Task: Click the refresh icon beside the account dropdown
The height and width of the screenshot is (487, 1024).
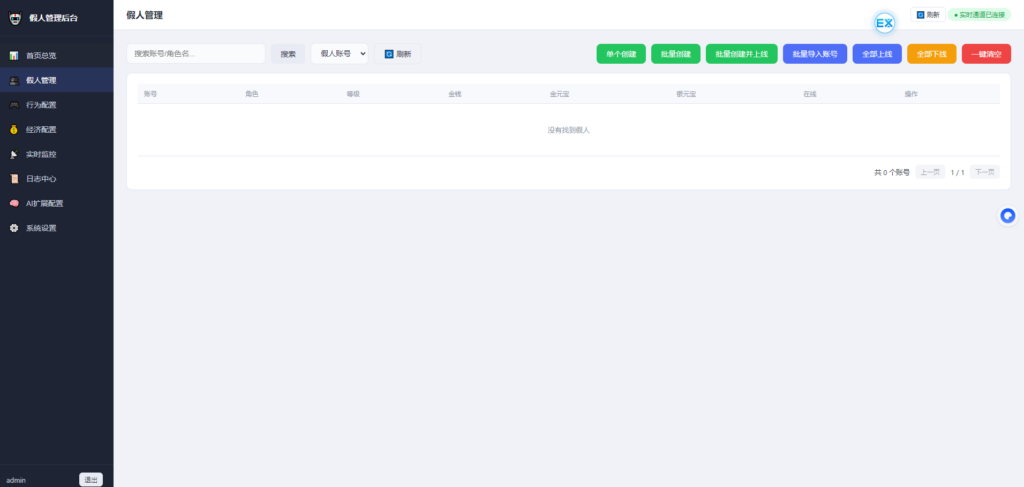Action: (x=389, y=54)
